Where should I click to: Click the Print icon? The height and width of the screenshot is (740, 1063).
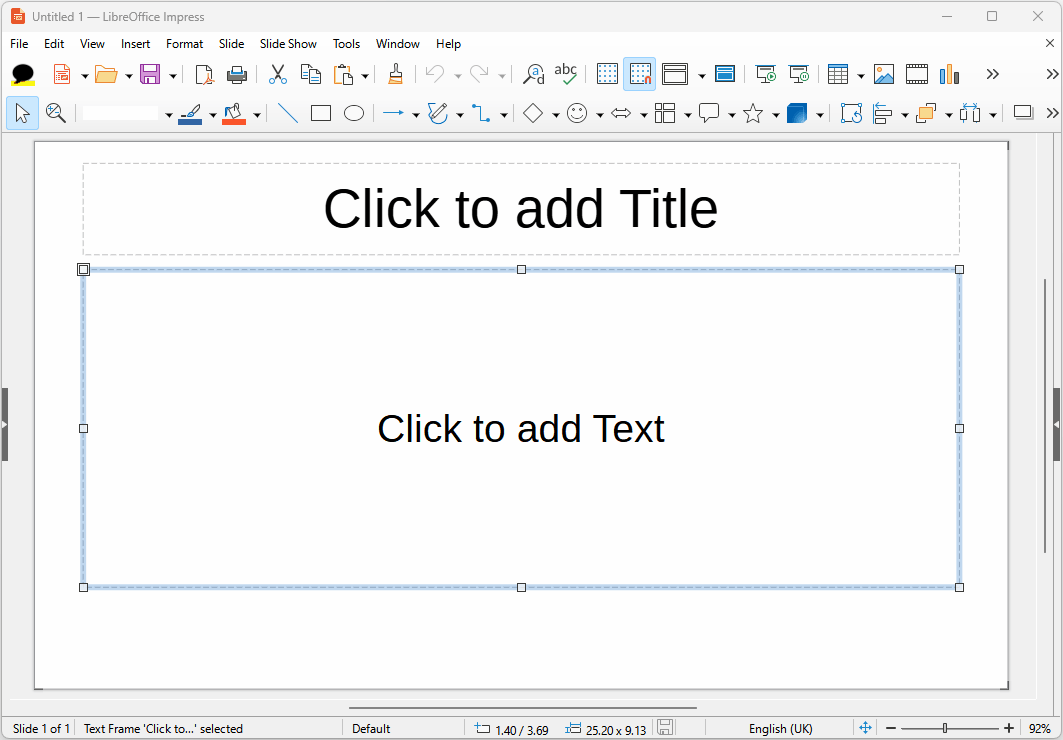(x=237, y=75)
